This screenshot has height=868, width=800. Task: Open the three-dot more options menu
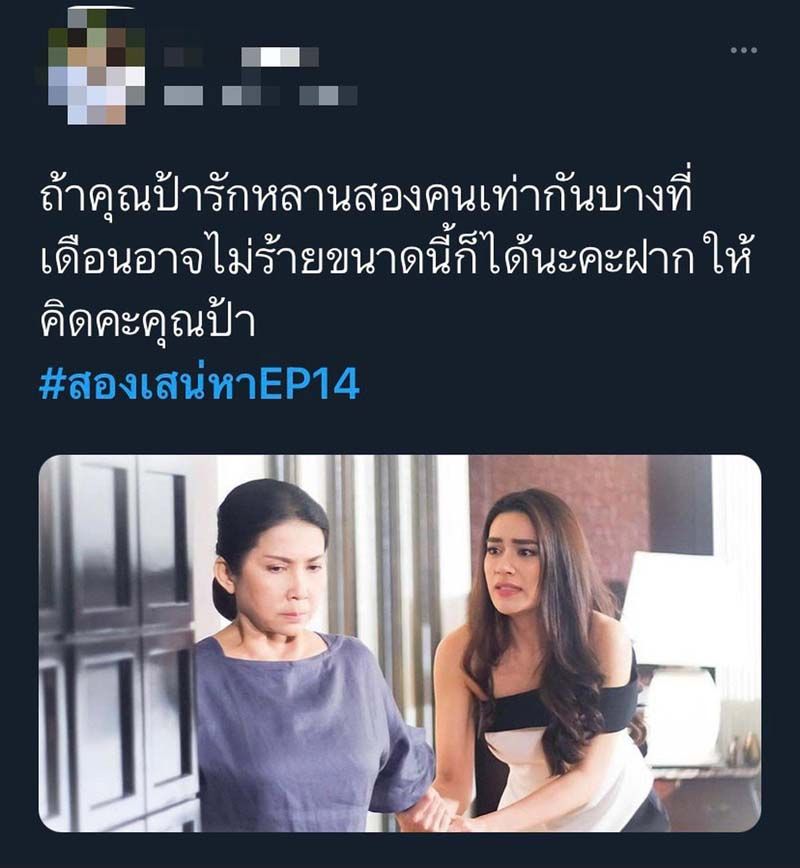click(744, 50)
